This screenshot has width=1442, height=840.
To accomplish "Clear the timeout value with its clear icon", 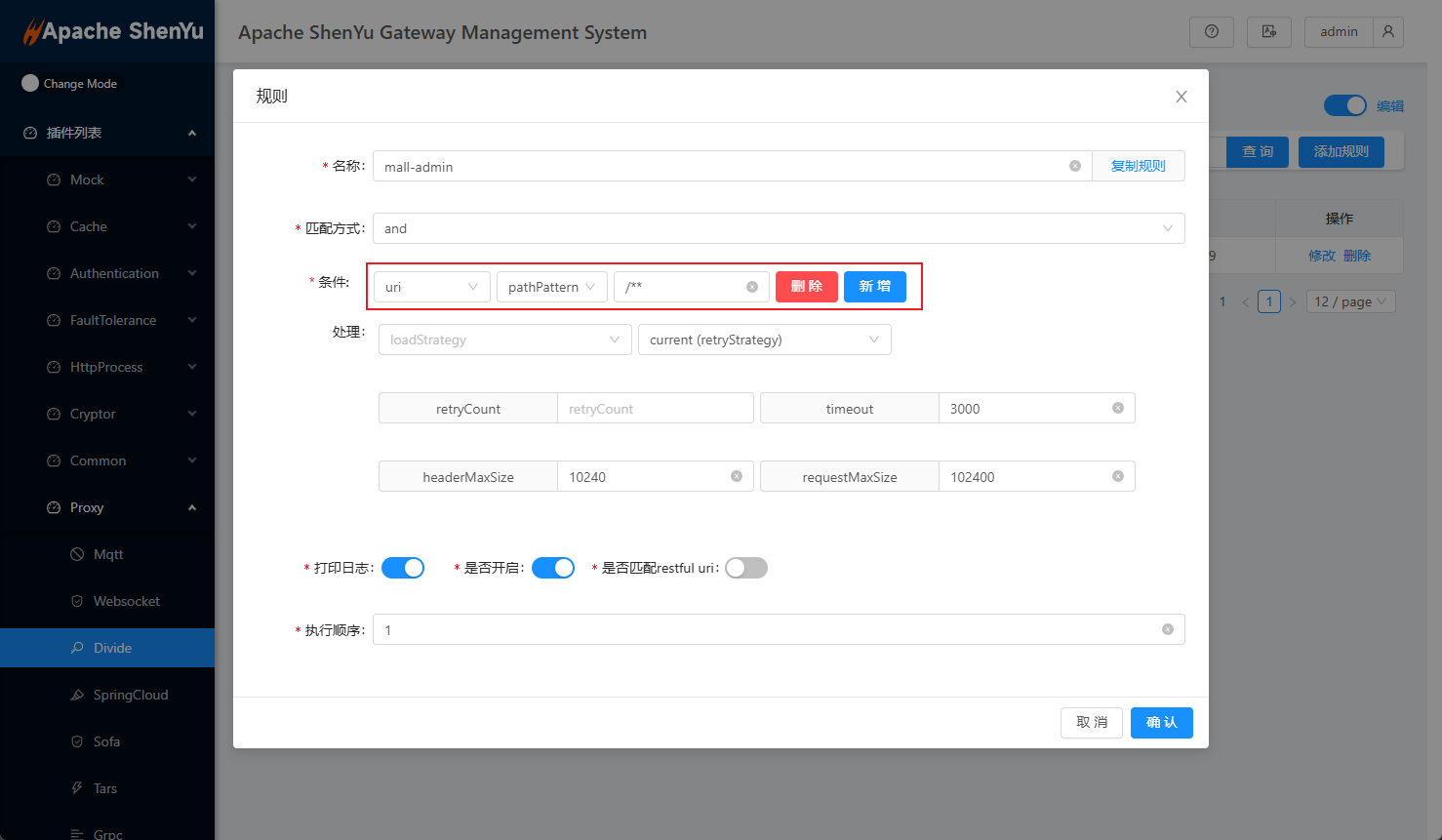I will pyautogui.click(x=1117, y=408).
